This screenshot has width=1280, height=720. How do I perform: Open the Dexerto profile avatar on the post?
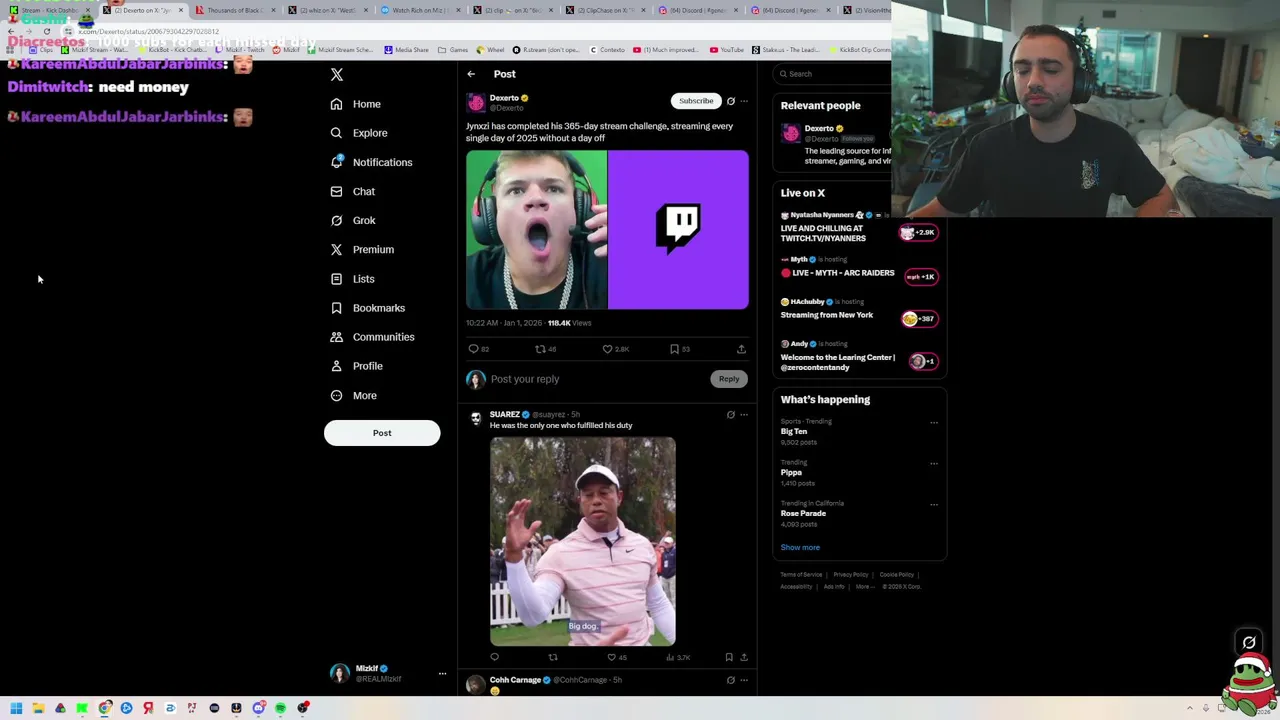(x=476, y=103)
